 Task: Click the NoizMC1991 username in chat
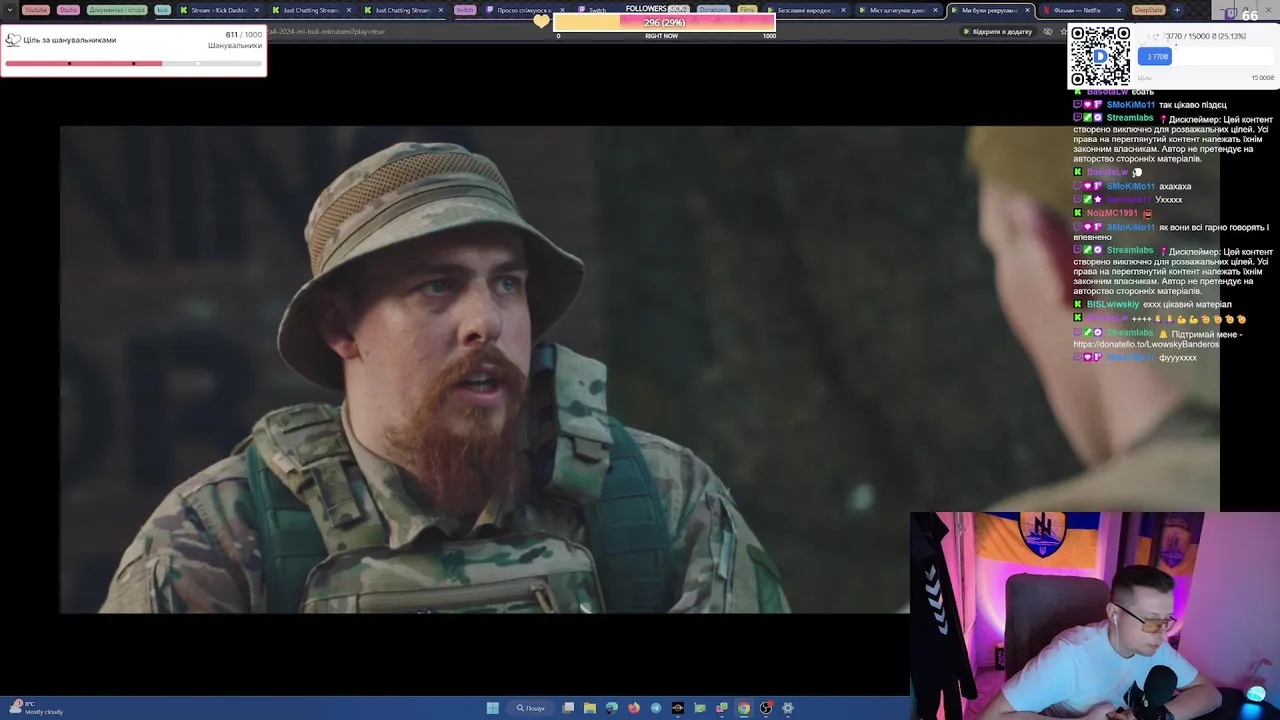coord(1112,213)
